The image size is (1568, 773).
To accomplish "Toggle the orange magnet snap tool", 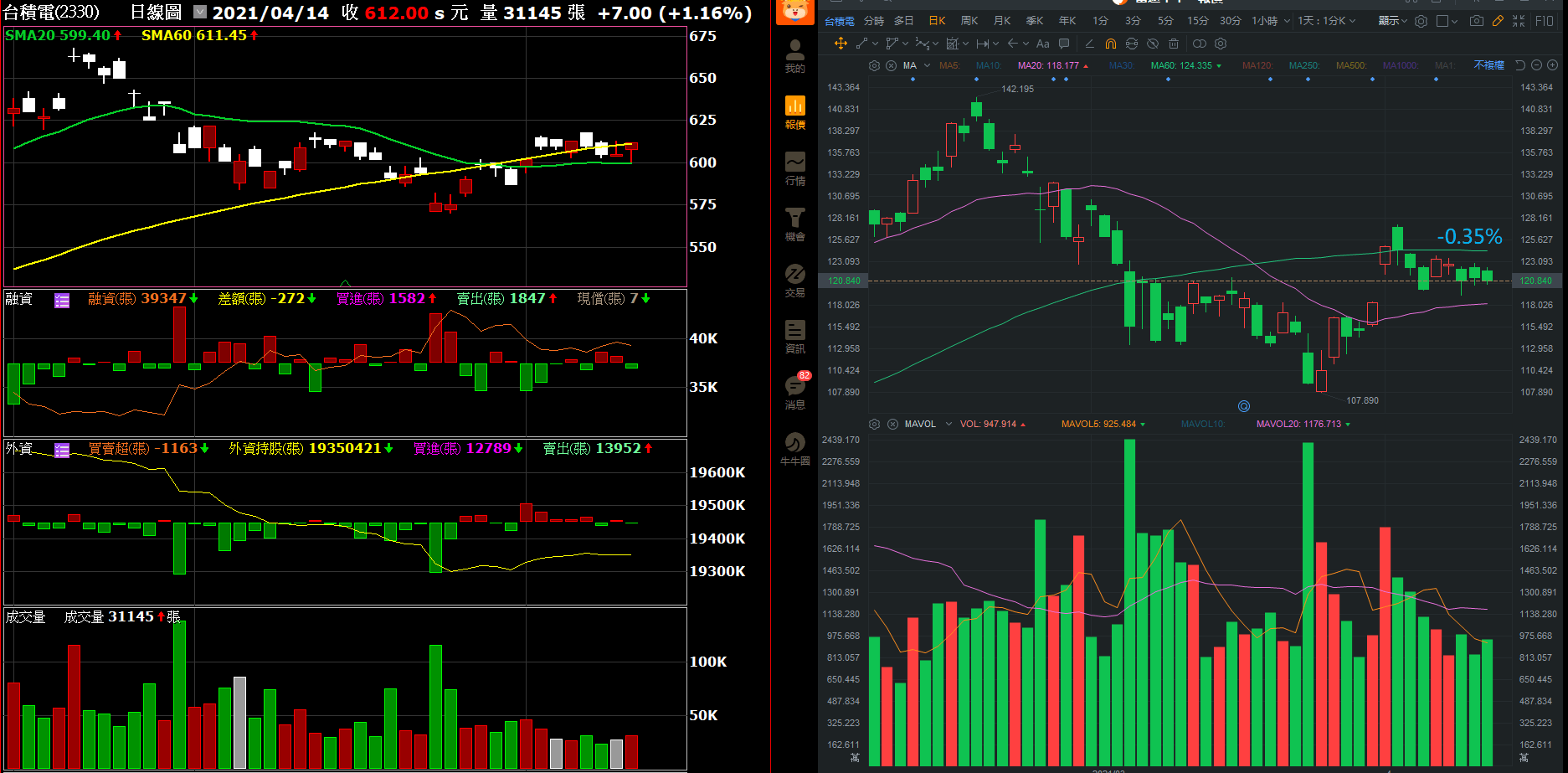I will [x=1111, y=44].
